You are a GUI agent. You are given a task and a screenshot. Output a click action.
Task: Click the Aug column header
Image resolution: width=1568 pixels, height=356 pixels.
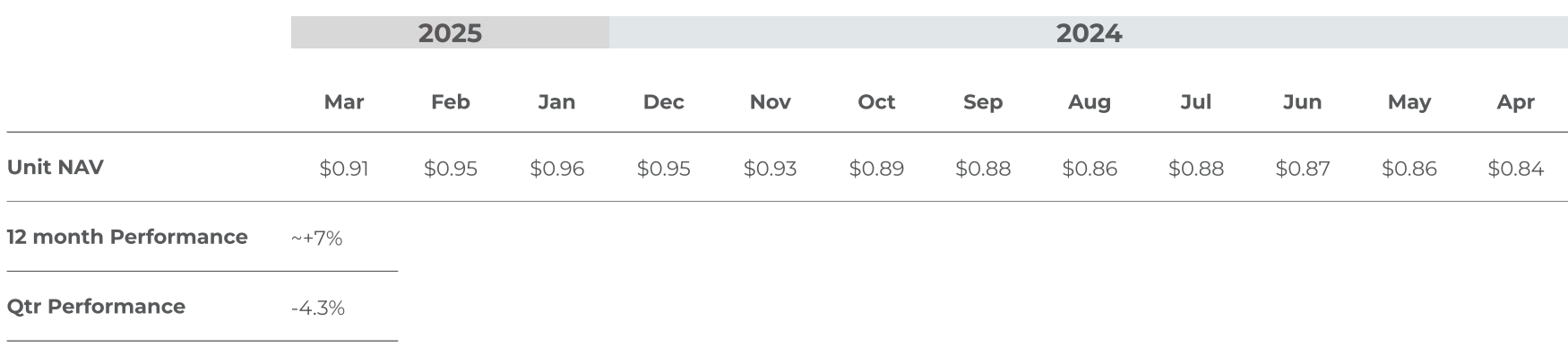1090,102
